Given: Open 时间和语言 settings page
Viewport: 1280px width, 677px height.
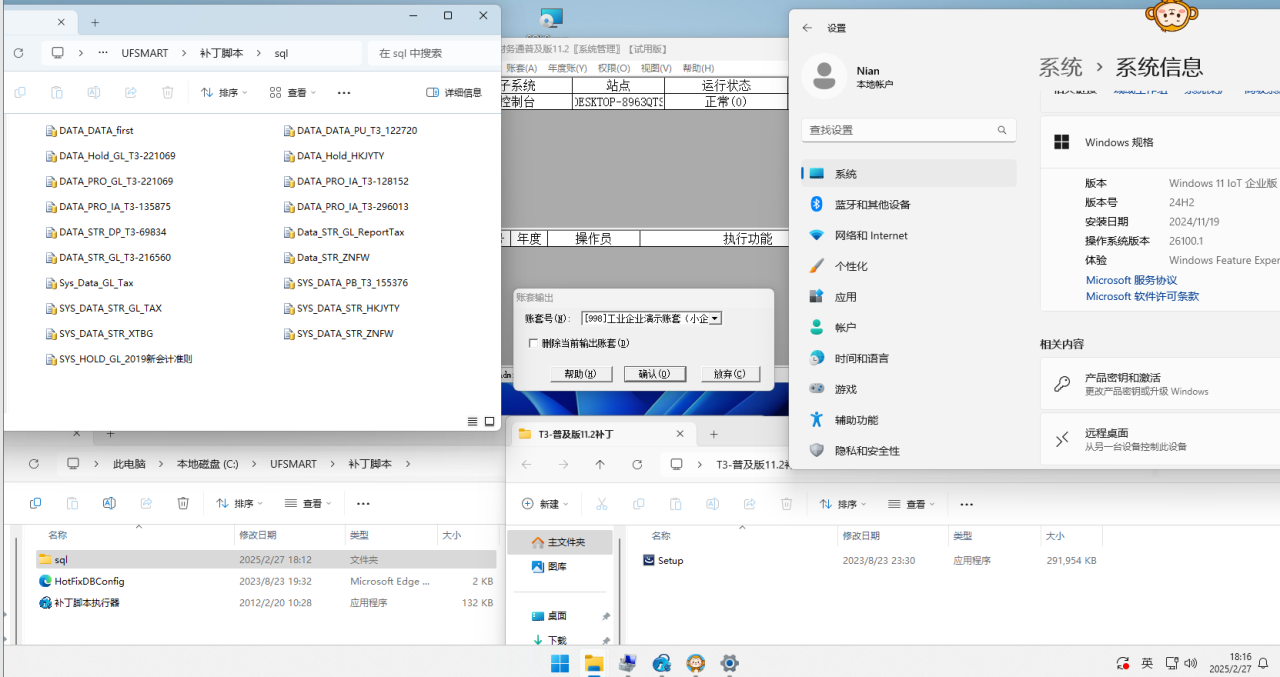Looking at the screenshot, I should point(909,358).
